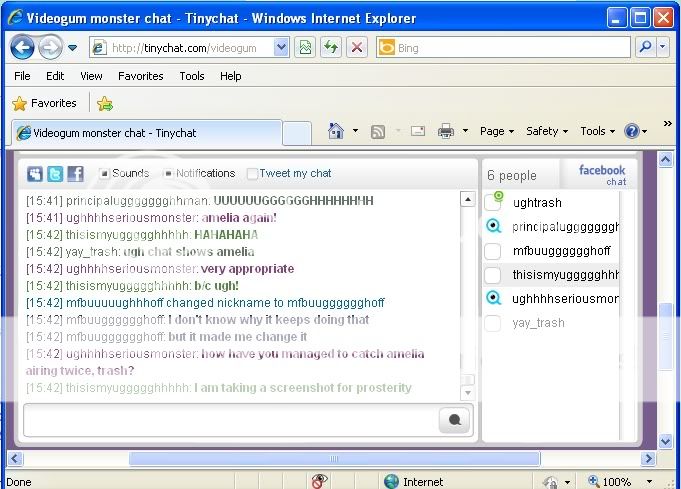
Task: Open the Tools command bar menu
Action: point(598,131)
